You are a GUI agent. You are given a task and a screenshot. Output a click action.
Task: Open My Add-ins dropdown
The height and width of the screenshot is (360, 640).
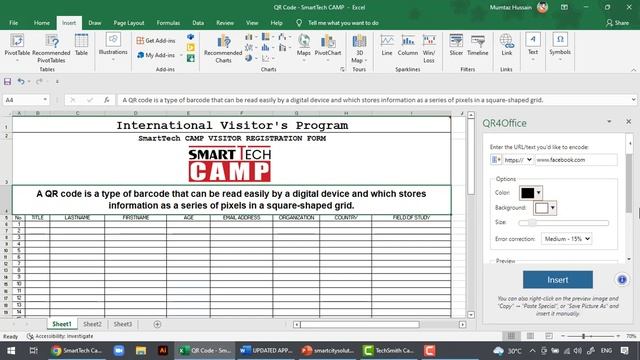[181, 55]
